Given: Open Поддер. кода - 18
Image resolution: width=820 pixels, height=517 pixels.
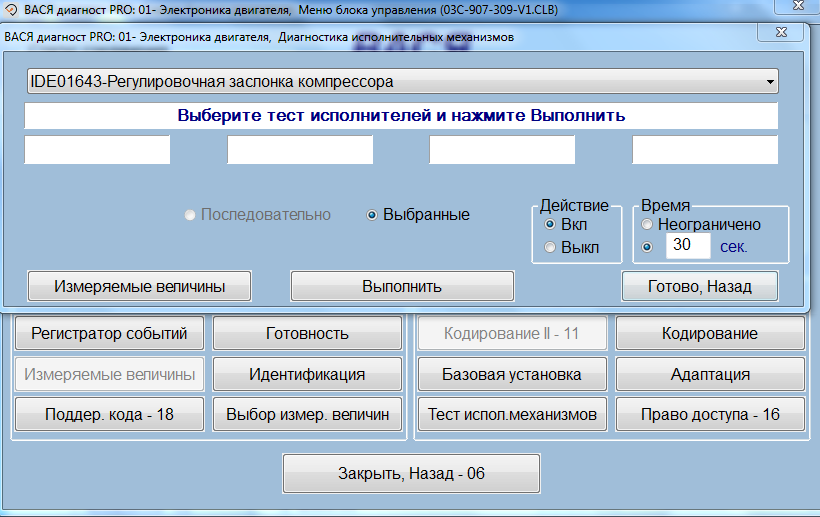Looking at the screenshot, I should [x=109, y=414].
